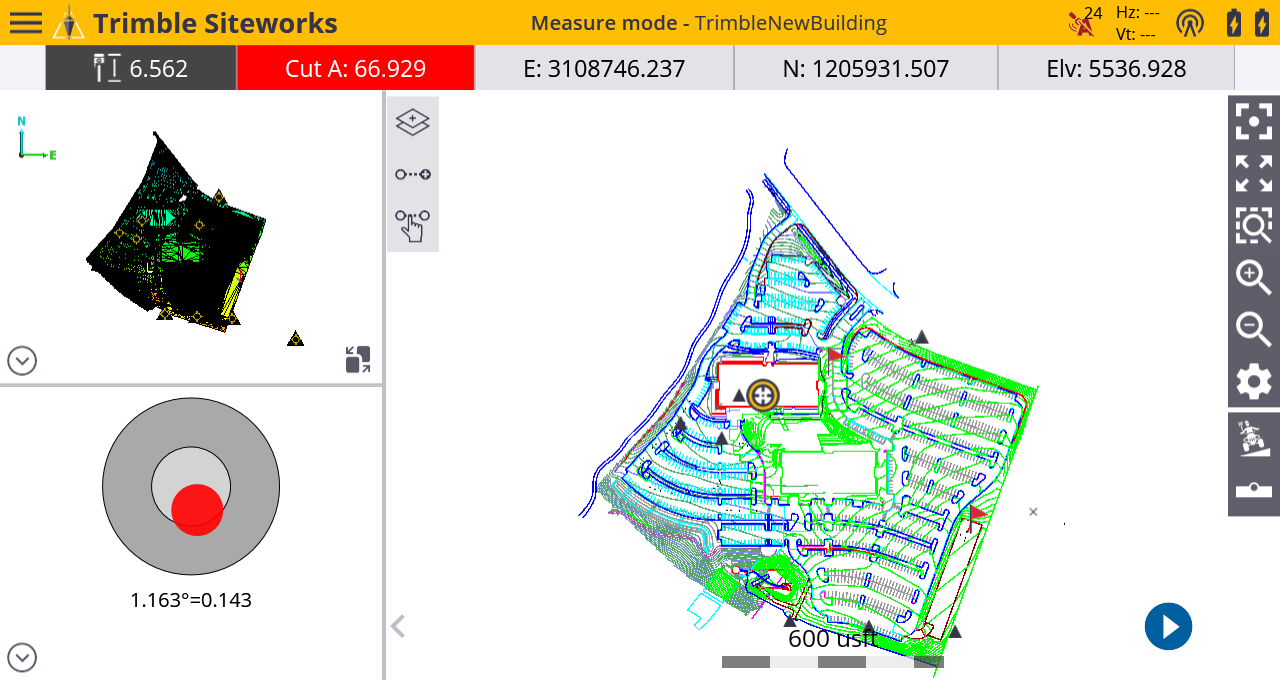1280x680 pixels.
Task: Click the Trimble Siteworks logo icon
Action: (x=68, y=22)
